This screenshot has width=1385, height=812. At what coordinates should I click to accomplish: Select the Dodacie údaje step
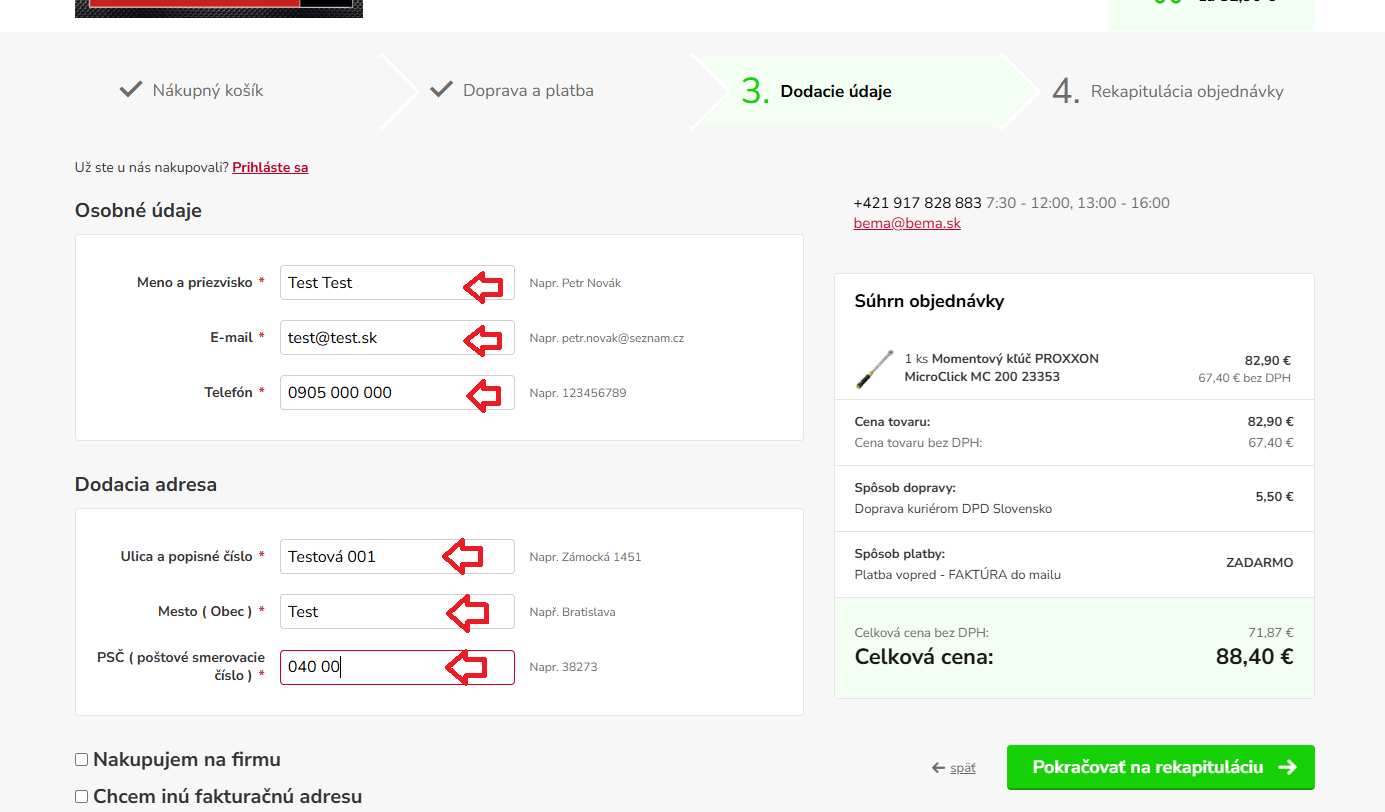(835, 92)
